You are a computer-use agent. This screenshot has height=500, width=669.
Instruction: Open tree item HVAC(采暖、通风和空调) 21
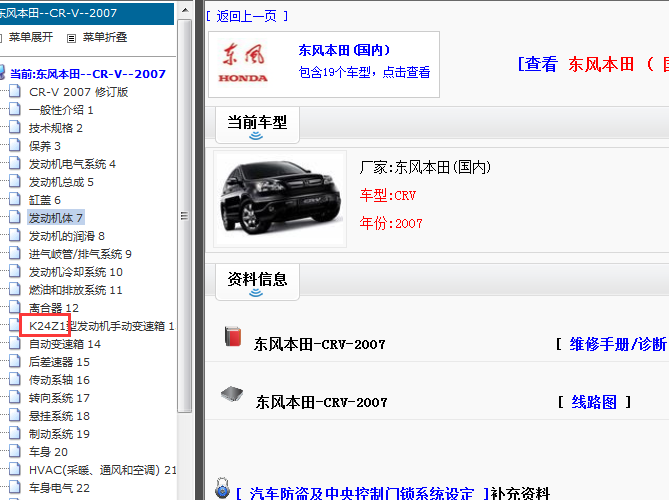[102, 470]
